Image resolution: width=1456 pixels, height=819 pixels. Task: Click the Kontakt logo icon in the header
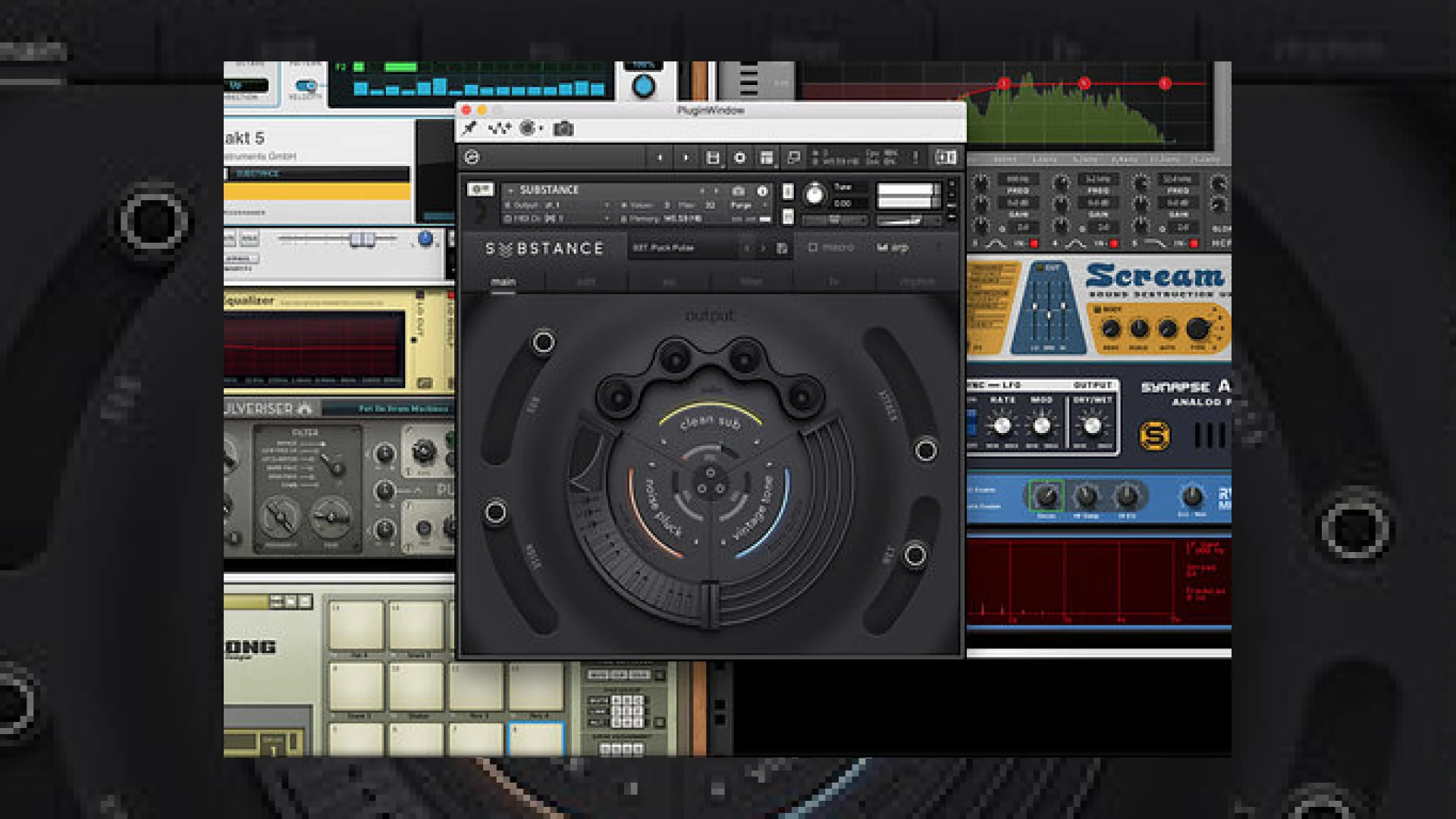coord(472,157)
